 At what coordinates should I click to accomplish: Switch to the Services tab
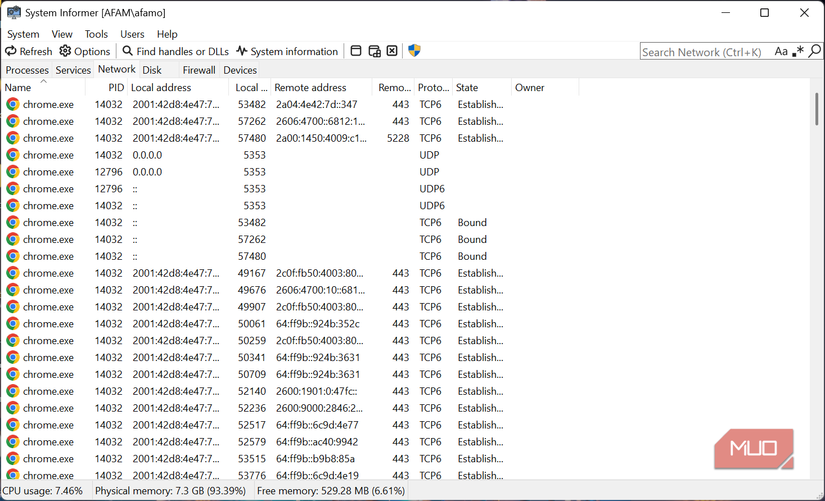coord(73,70)
